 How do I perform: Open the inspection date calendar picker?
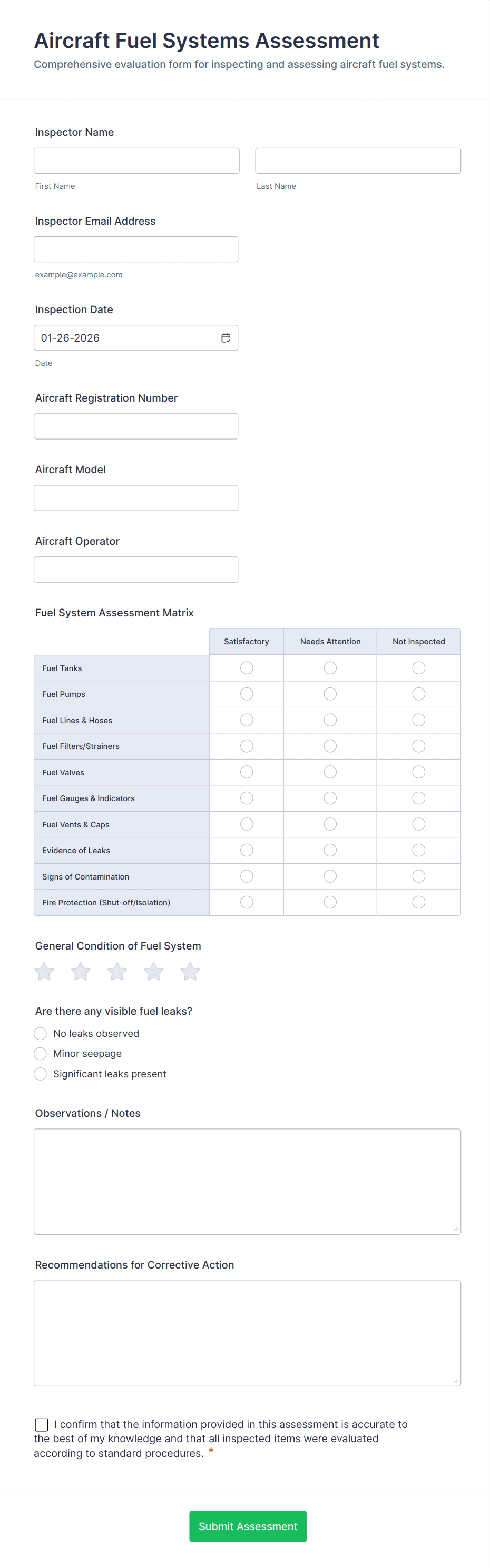pyautogui.click(x=226, y=337)
